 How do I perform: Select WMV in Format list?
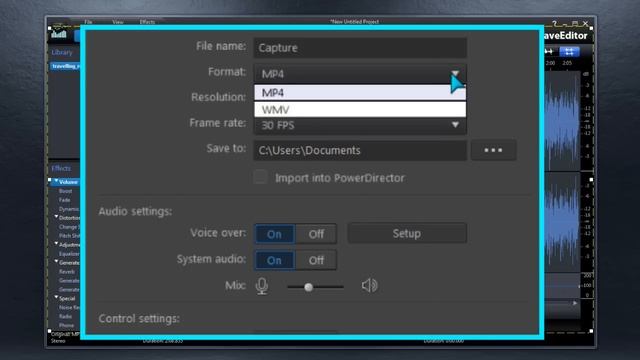pos(360,109)
